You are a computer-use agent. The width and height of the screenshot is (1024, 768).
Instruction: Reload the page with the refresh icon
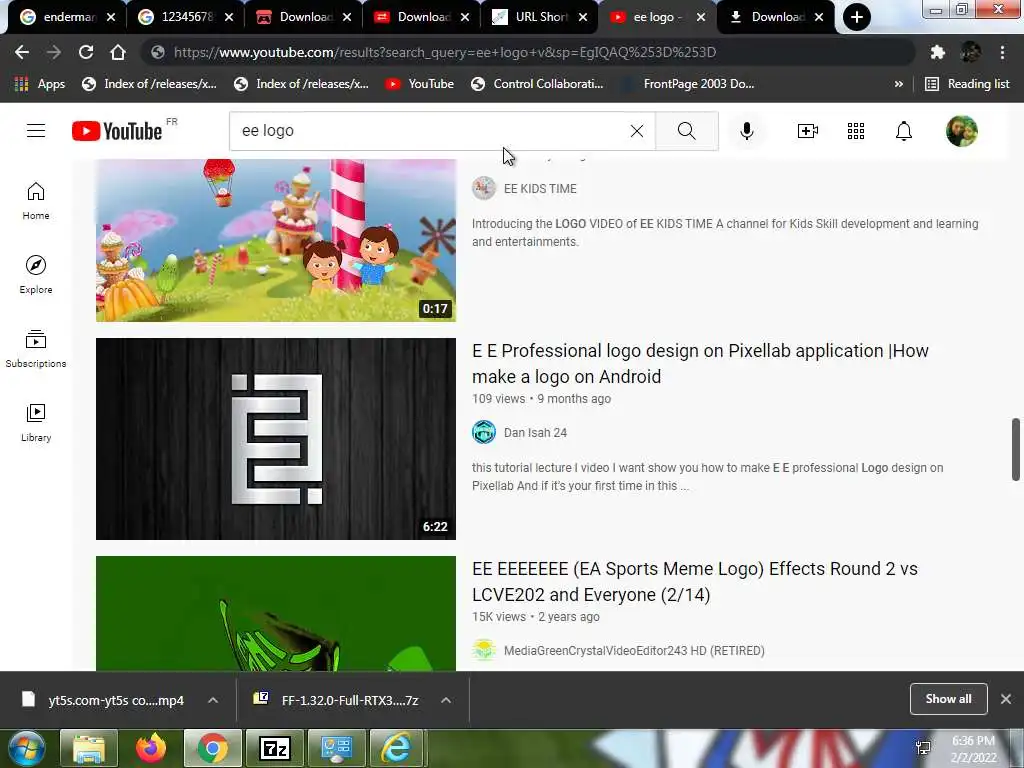coord(86,52)
